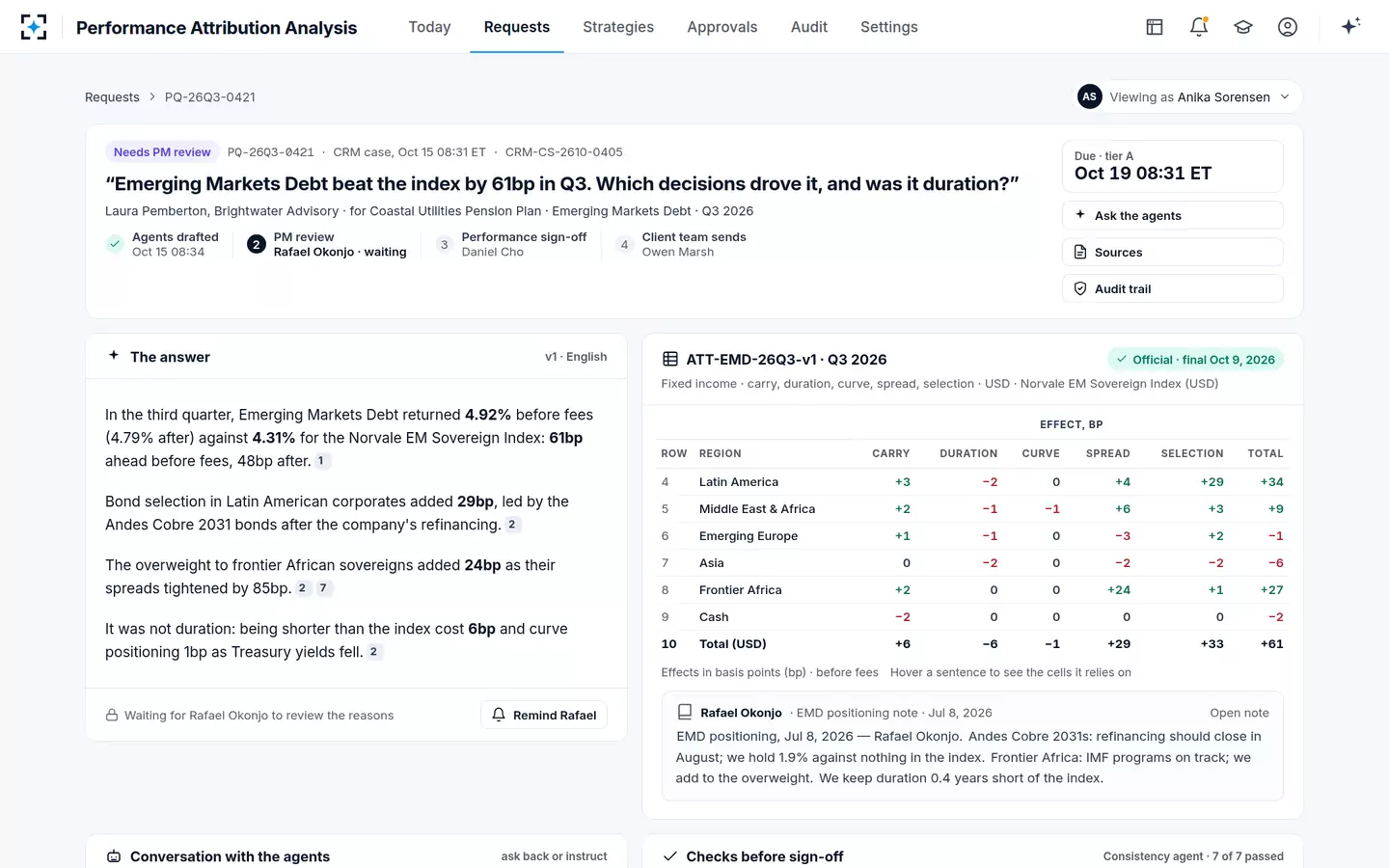Open the Settings tab
Image resolution: width=1389 pixels, height=868 pixels.
[x=889, y=27]
